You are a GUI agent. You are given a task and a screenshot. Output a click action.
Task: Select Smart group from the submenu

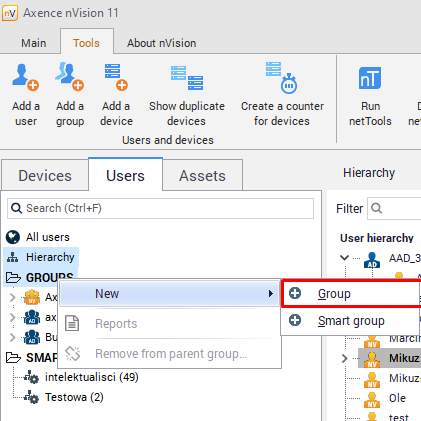click(351, 321)
